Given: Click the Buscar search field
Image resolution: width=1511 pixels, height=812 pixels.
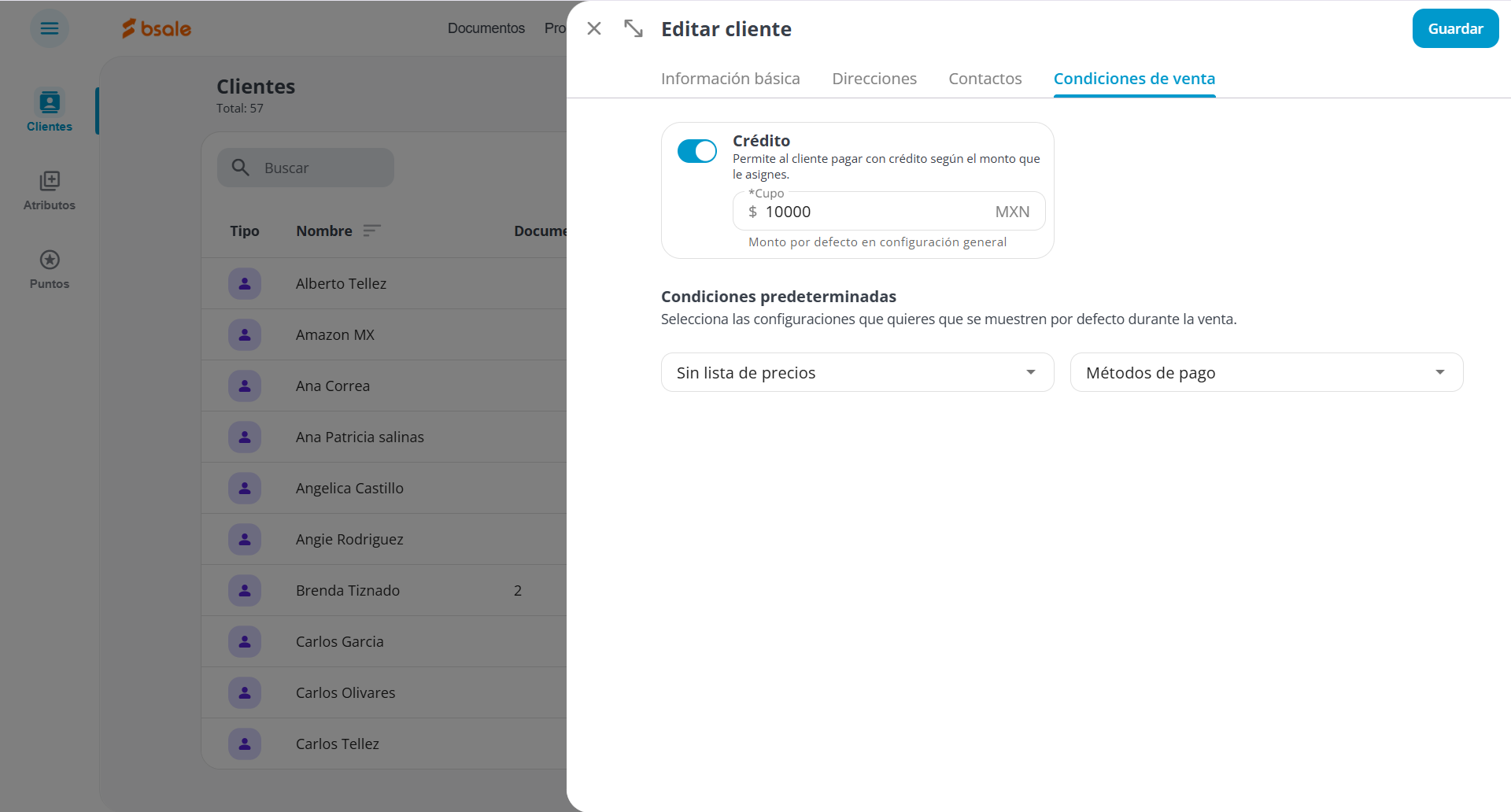Looking at the screenshot, I should 305,168.
